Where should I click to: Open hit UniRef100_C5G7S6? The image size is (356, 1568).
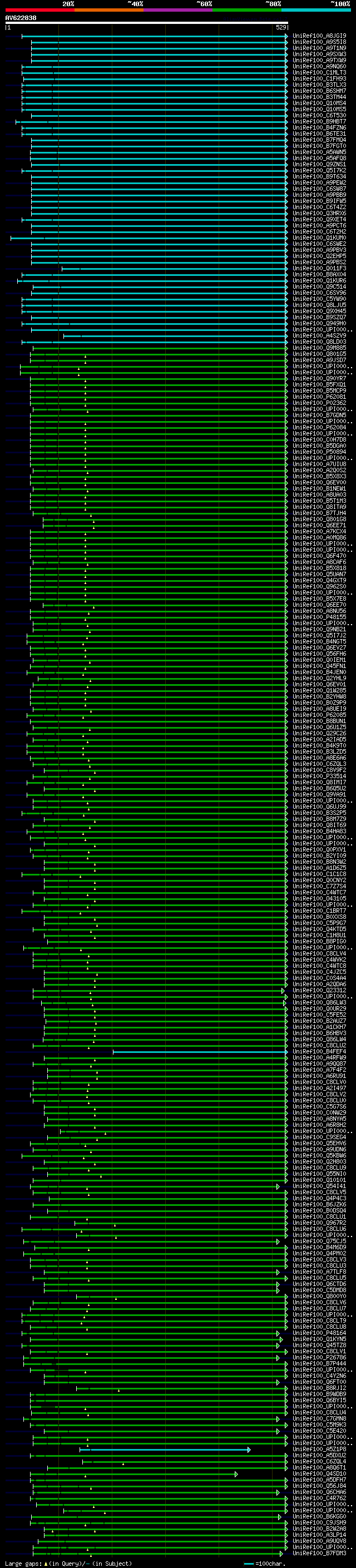319,1106
